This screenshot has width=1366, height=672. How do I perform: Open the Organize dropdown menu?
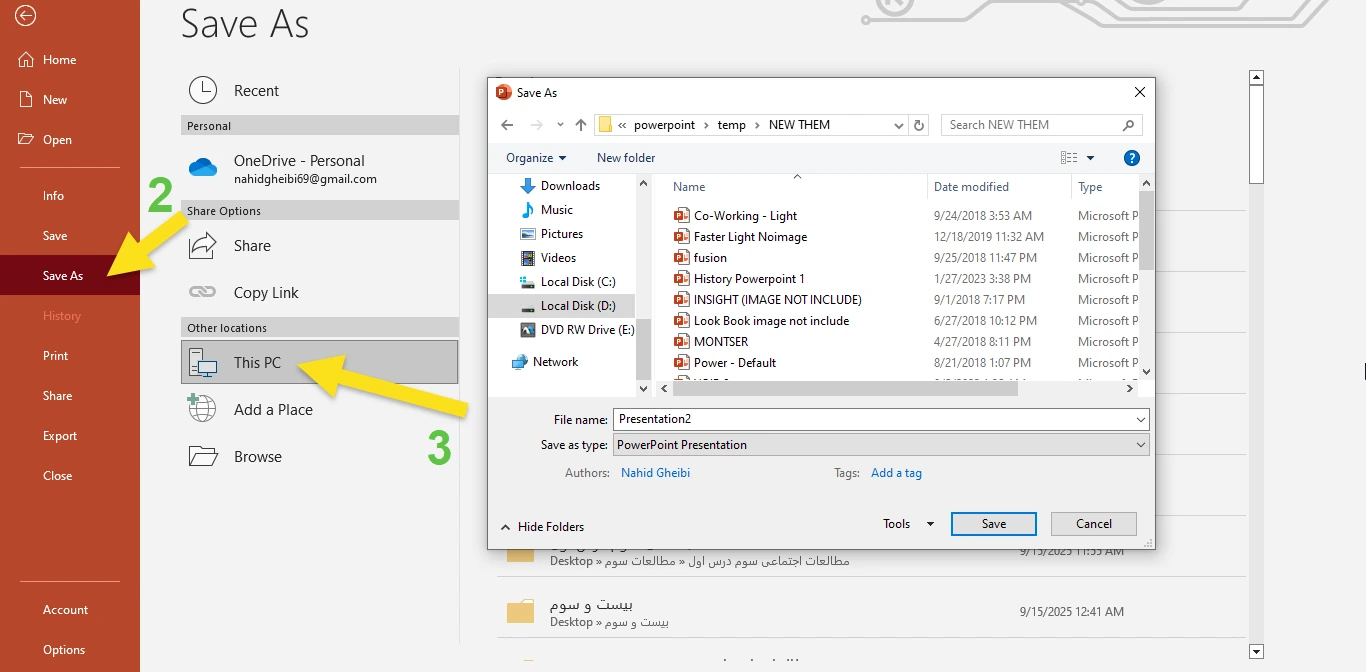click(x=536, y=158)
